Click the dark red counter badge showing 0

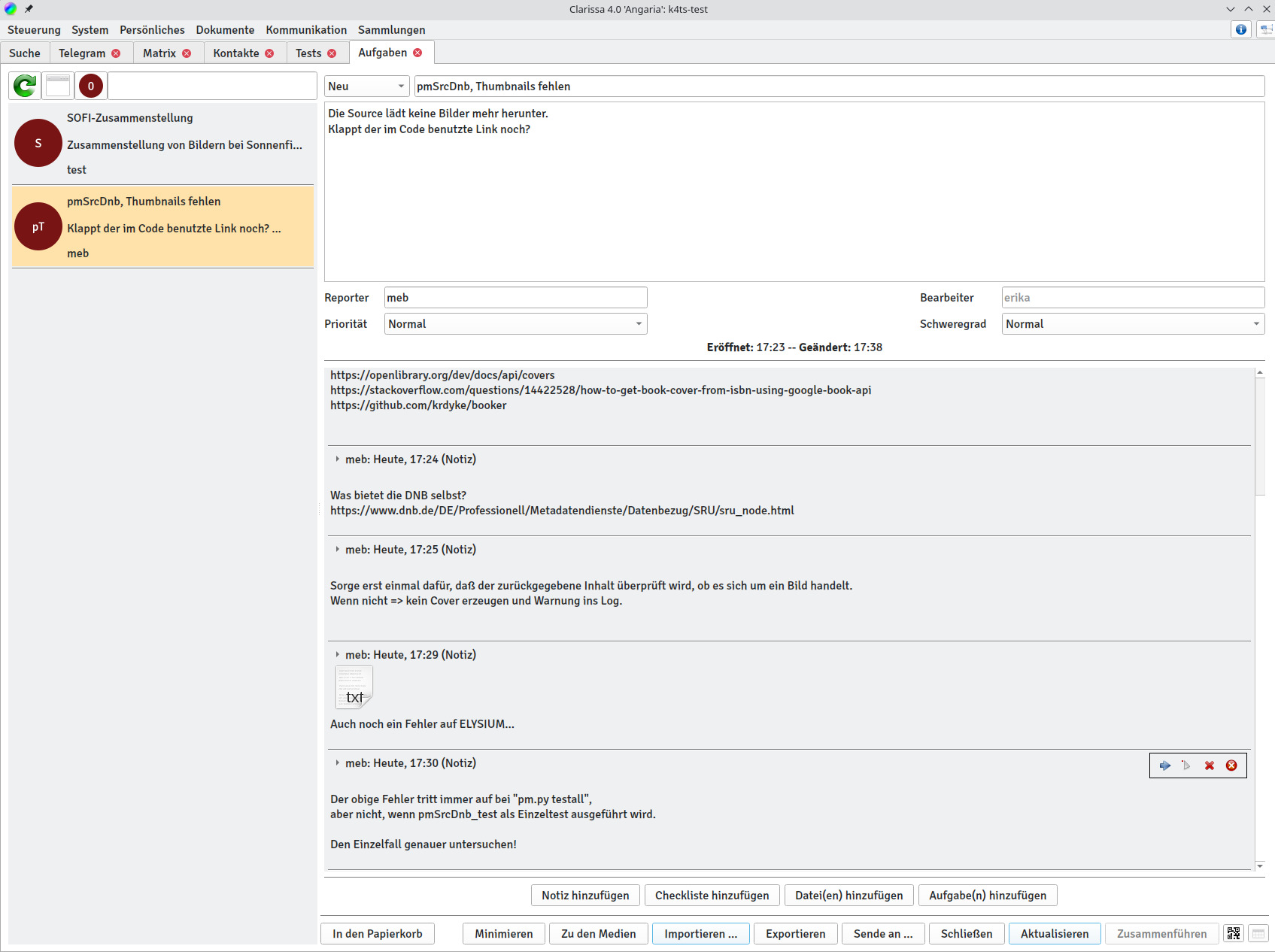click(x=91, y=86)
